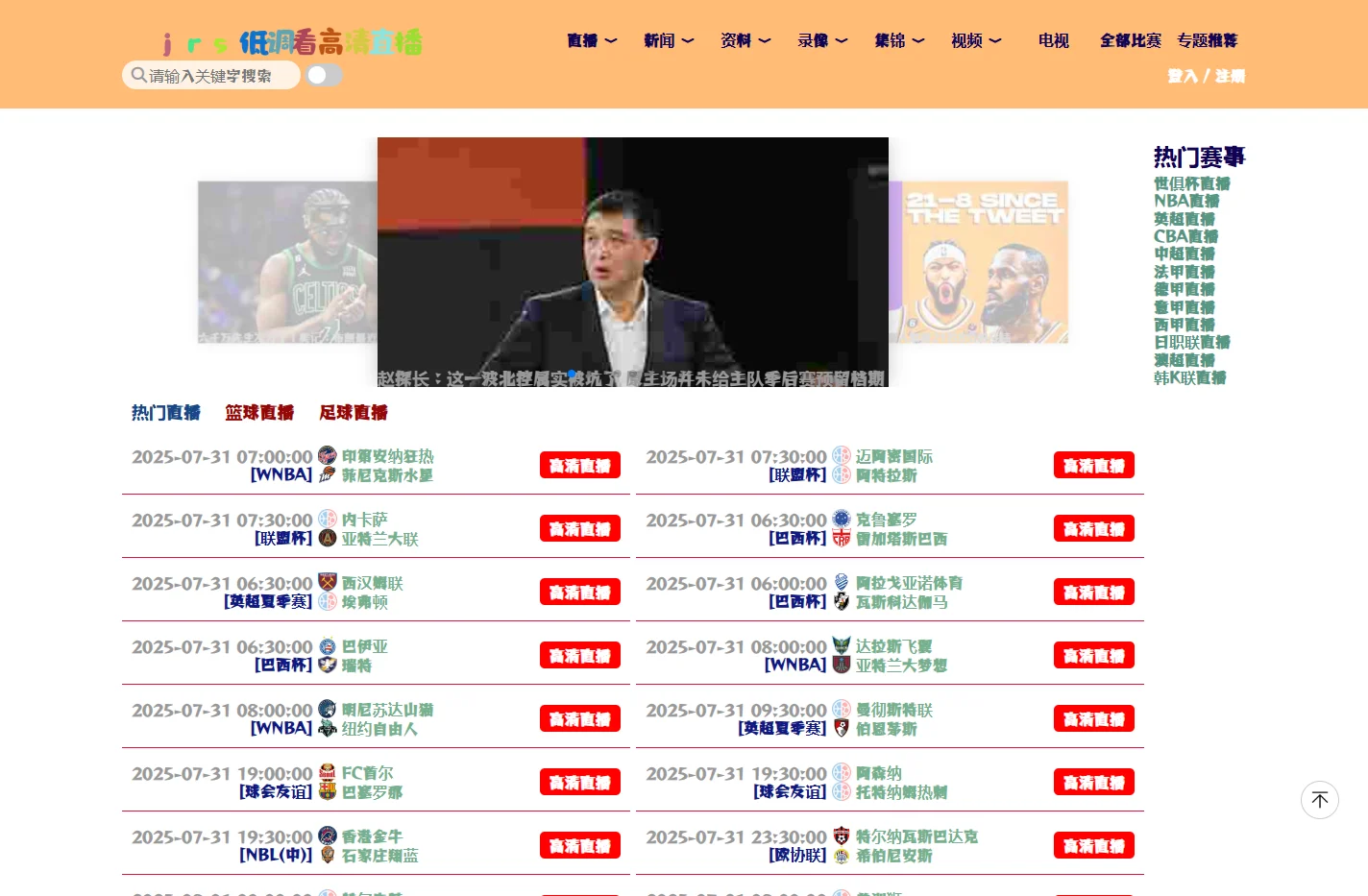Select the Celtics player carousel thumbnail

coord(287,262)
